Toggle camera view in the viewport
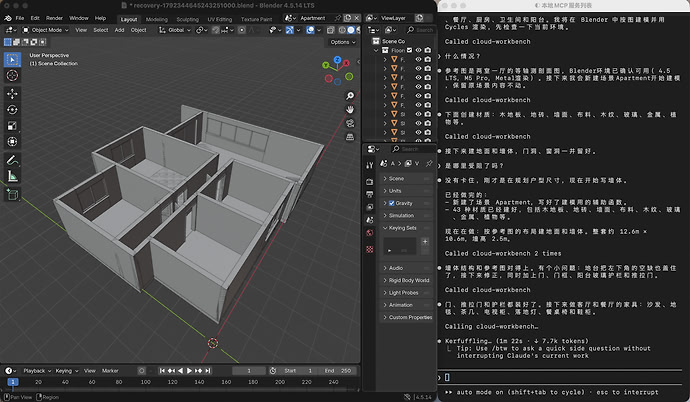This screenshot has width=690, height=402. (x=350, y=123)
